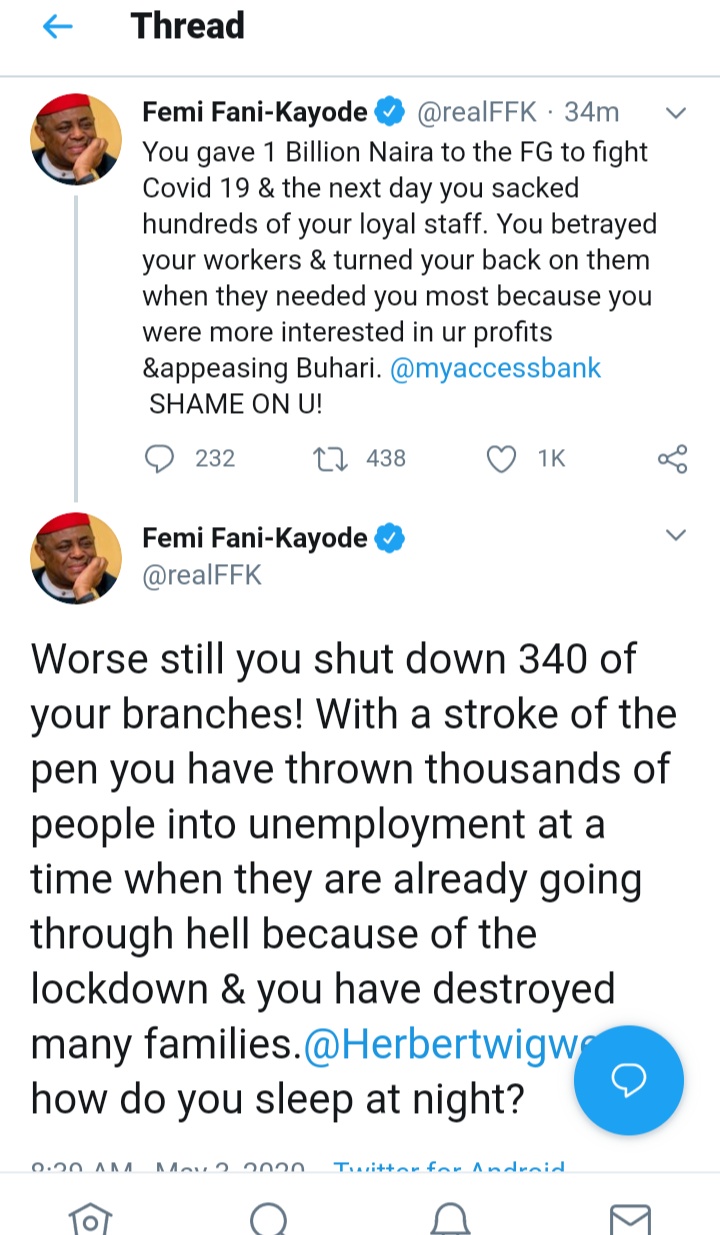Screen dimensions: 720x1235
Task: Open the @myaccessbank mention link
Action: 497,368
